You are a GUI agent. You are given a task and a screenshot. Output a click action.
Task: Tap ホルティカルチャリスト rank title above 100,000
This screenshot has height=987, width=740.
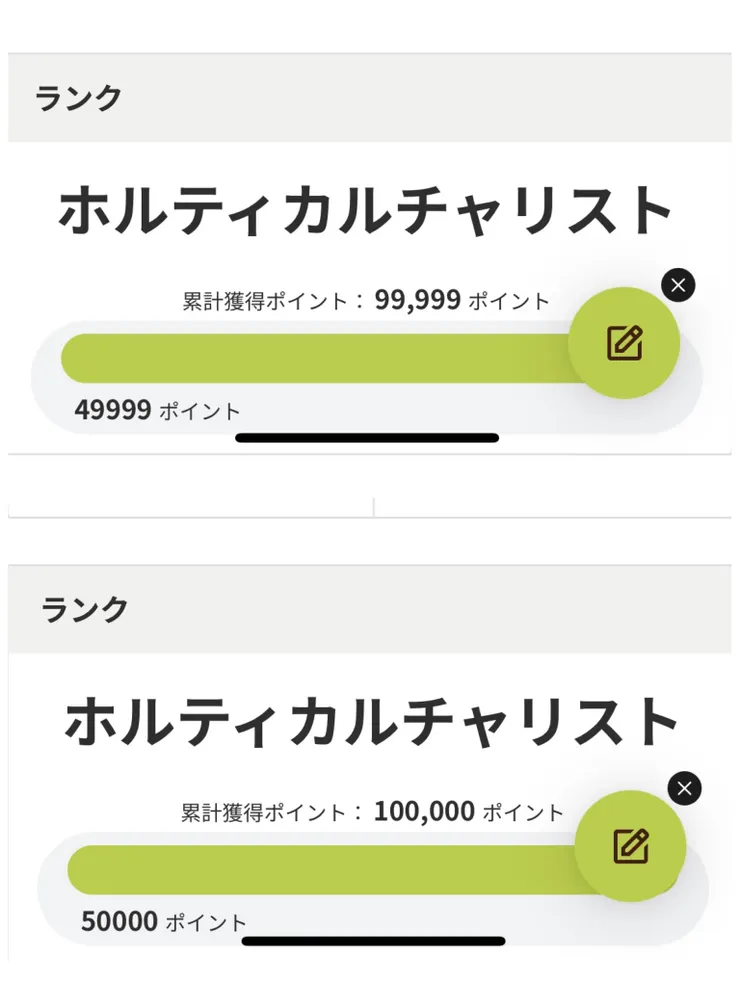click(372, 722)
